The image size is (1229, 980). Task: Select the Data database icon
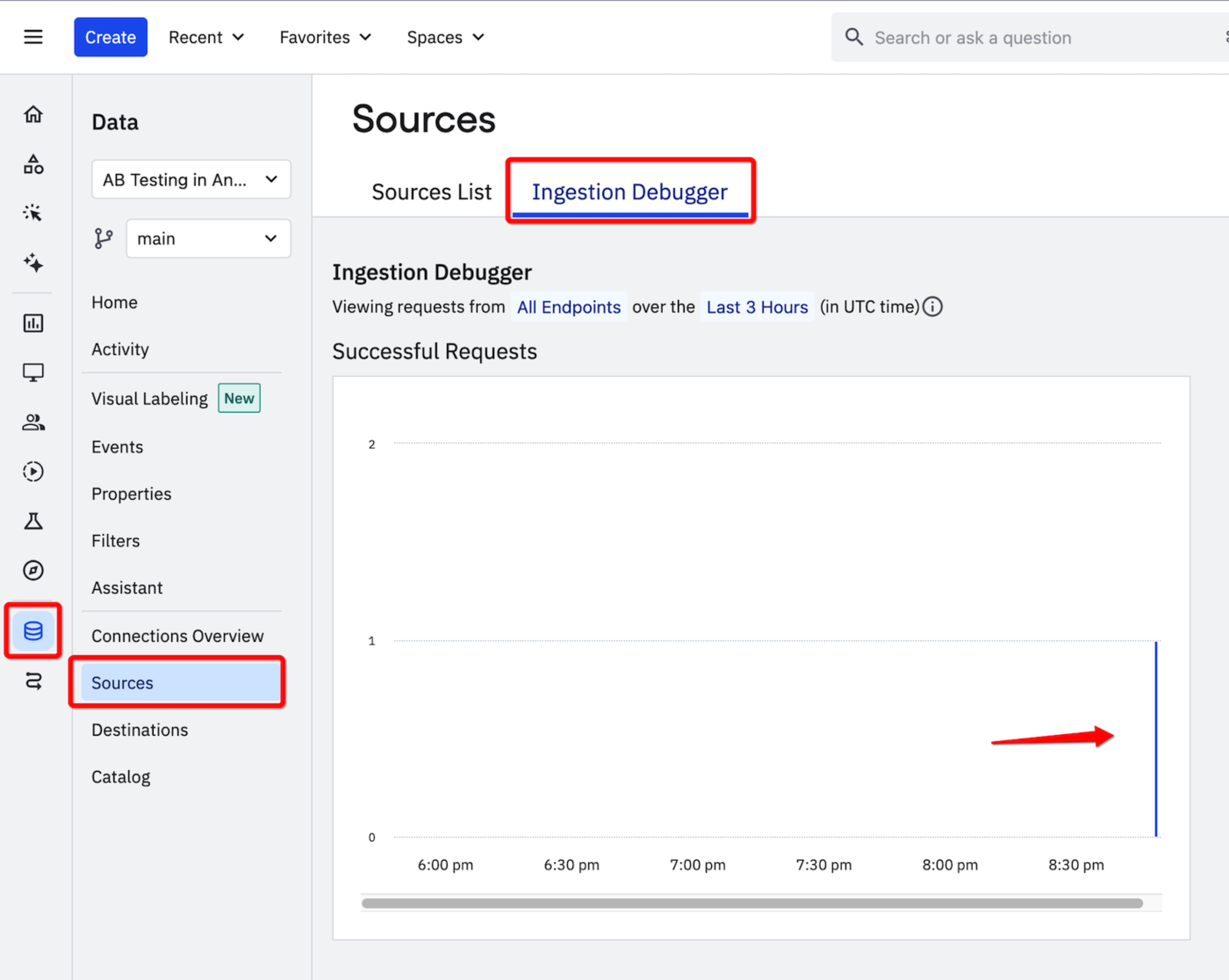33,630
